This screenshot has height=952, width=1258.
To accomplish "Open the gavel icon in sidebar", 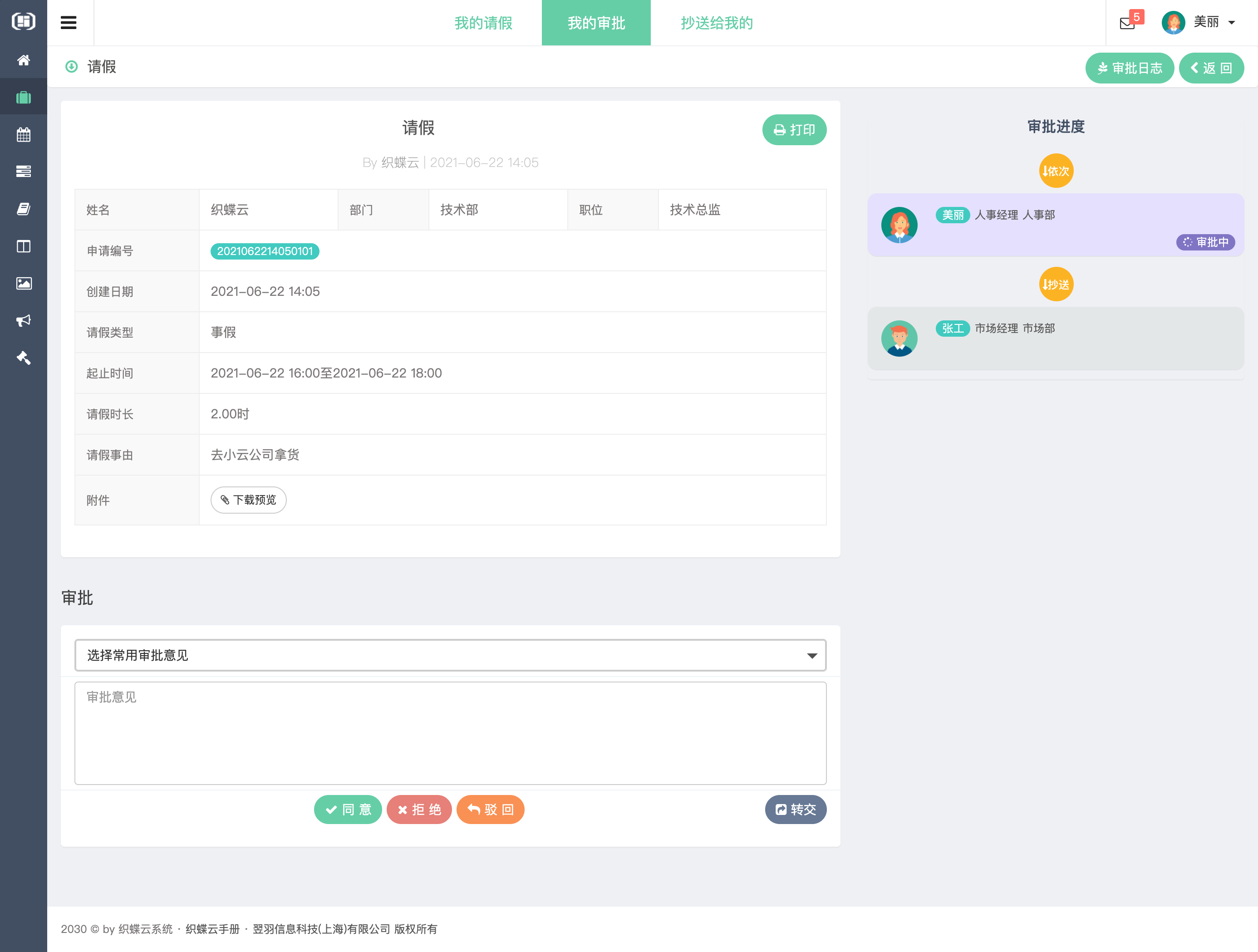I will [x=23, y=358].
